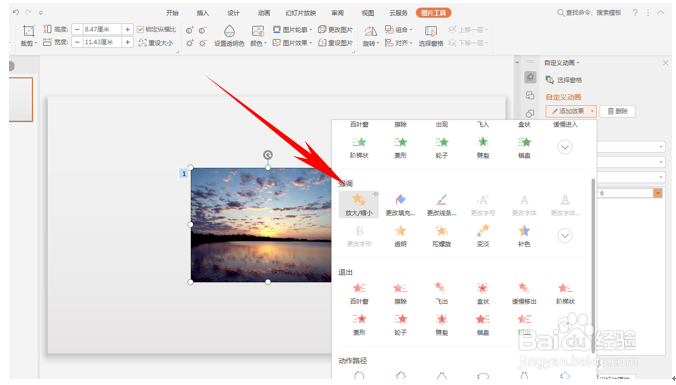Screen dimensions: 676x385
Task: Collapse the ribbon with the caret
Action: coord(660,13)
